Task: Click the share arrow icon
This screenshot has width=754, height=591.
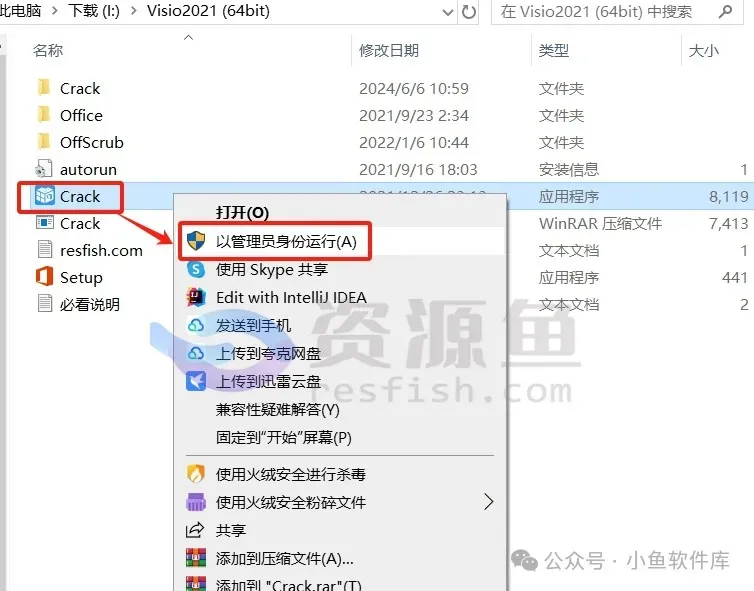Action: coord(195,530)
